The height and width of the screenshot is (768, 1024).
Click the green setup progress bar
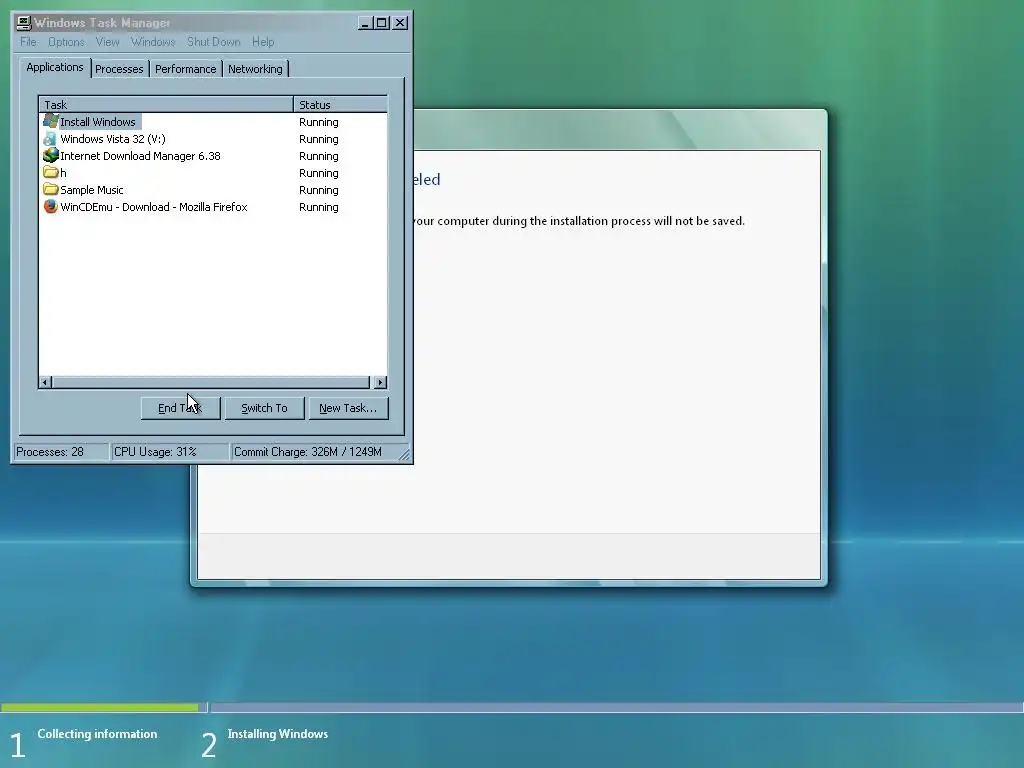(99, 707)
